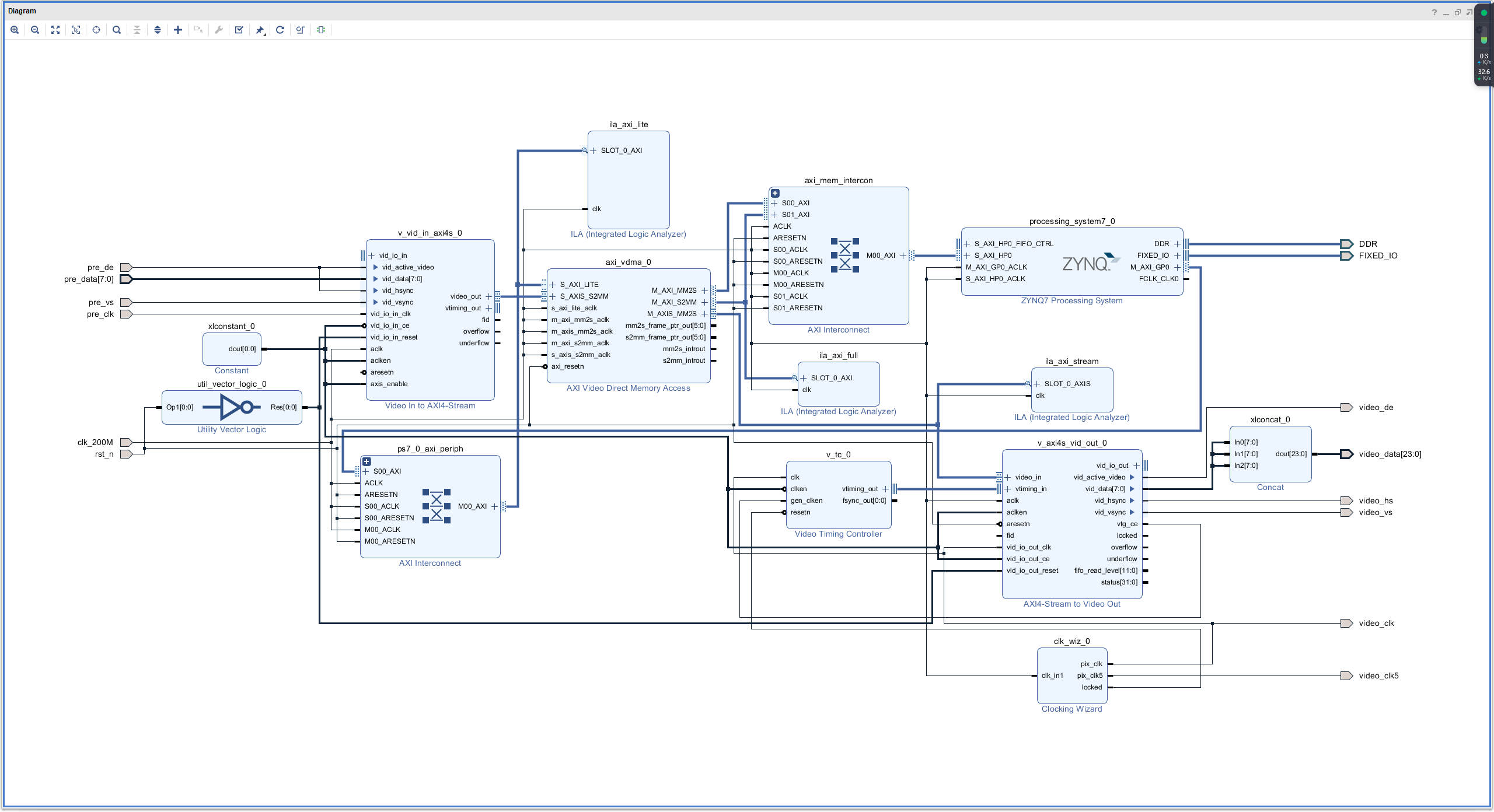Click the validate design check icon
This screenshot has width=1494, height=812.
pos(239,30)
